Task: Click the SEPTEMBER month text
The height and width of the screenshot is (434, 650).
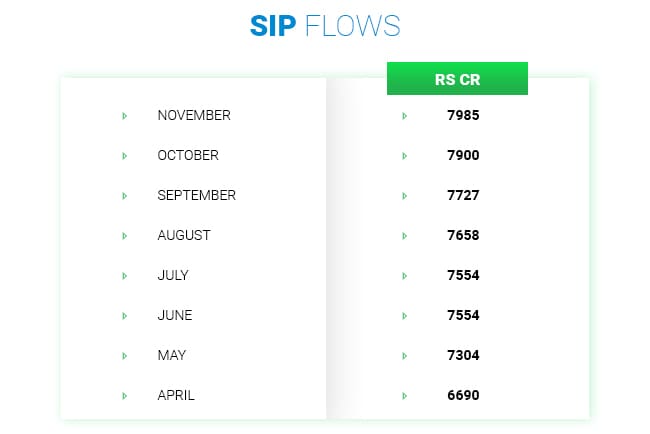Action: point(197,196)
